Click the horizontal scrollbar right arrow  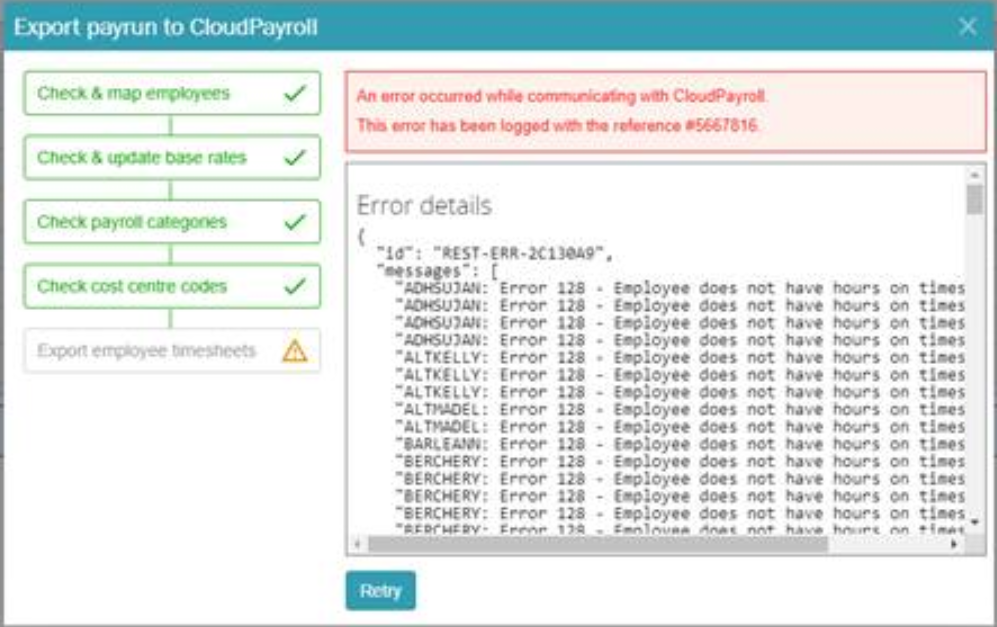pyautogui.click(x=954, y=544)
